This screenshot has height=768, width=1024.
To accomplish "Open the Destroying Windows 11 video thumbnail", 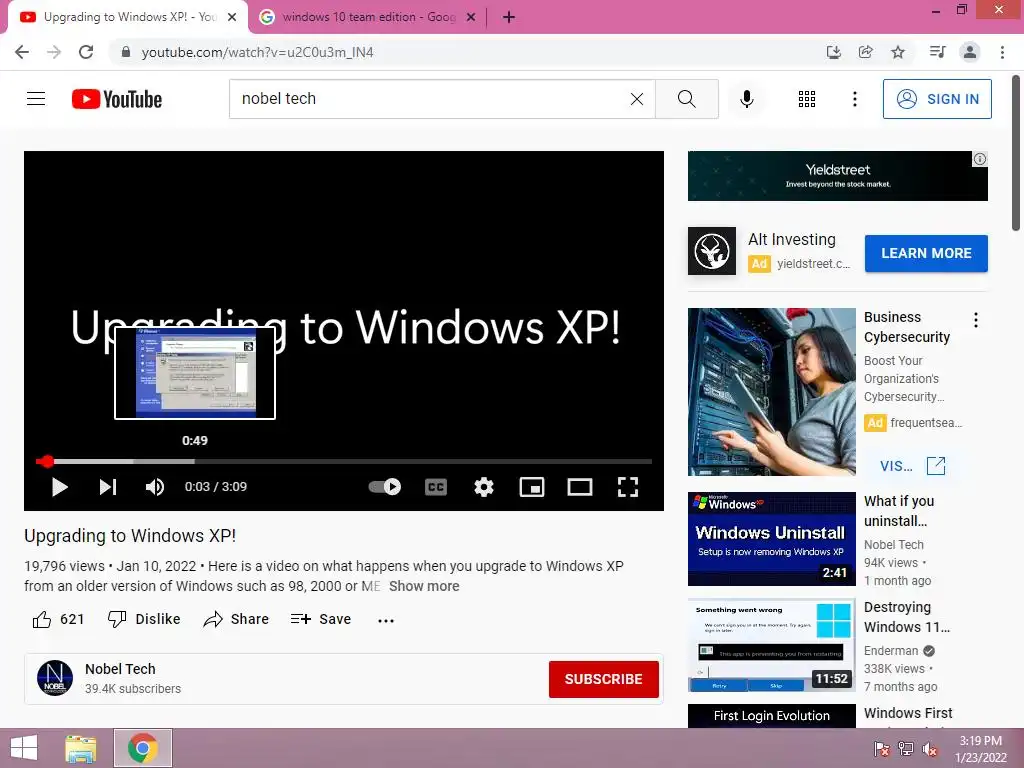I will (771, 645).
